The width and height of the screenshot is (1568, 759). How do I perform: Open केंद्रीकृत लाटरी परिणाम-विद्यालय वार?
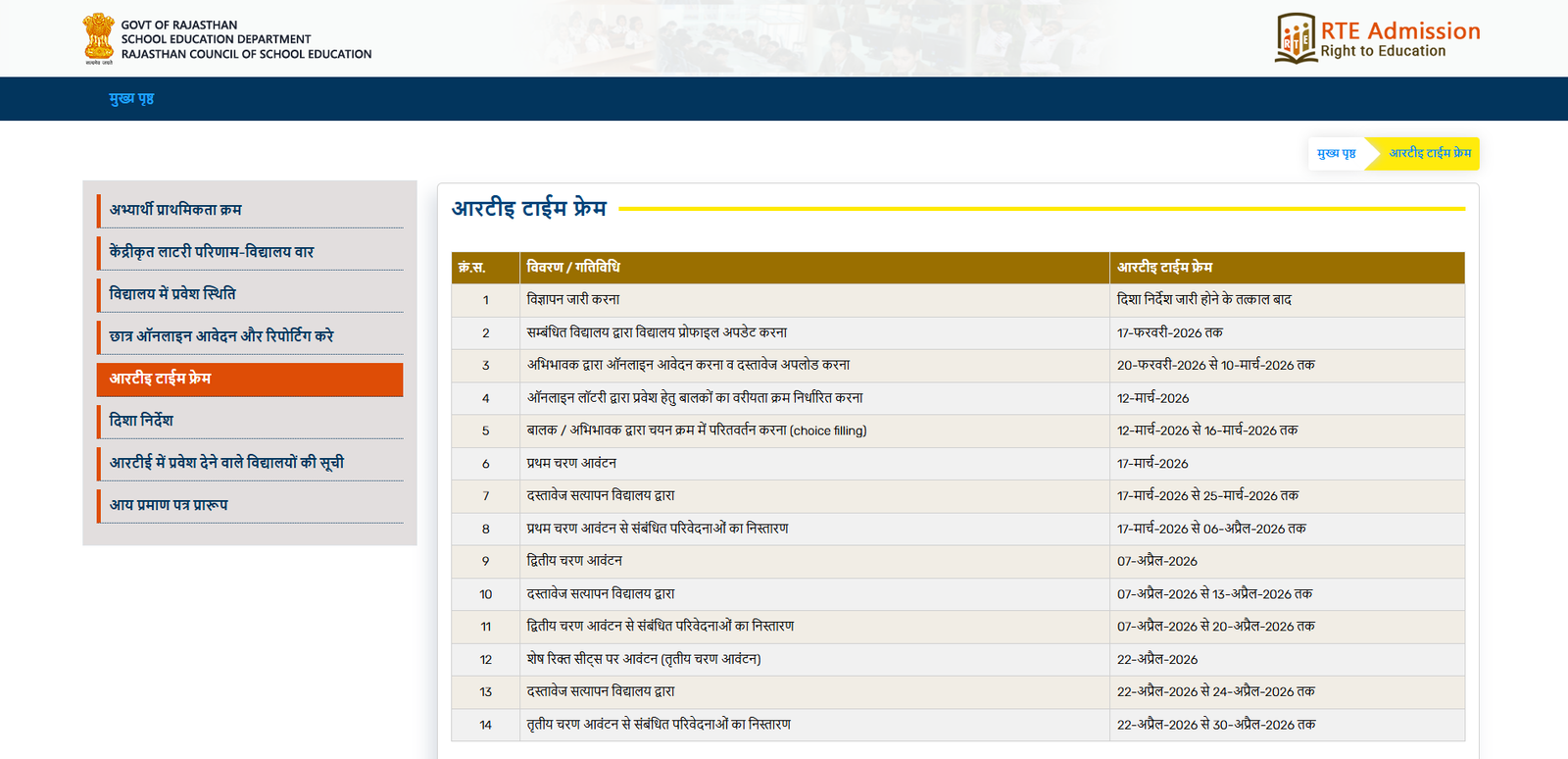250,252
